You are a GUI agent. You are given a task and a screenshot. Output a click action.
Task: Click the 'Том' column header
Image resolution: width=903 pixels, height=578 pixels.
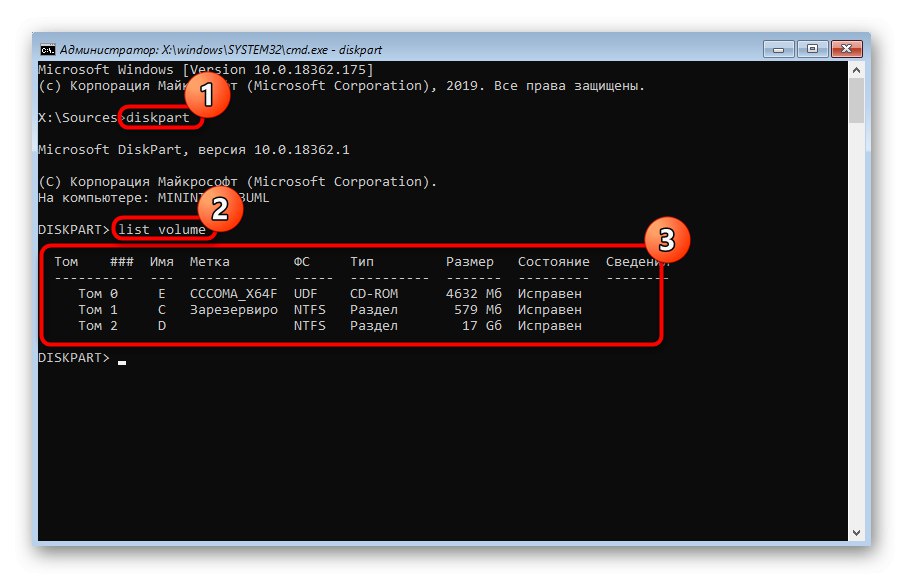pos(66,261)
